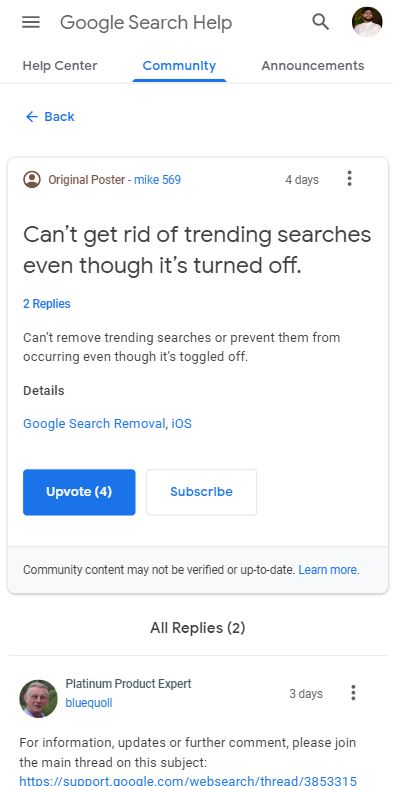Go to the Announcements tab

point(313,66)
